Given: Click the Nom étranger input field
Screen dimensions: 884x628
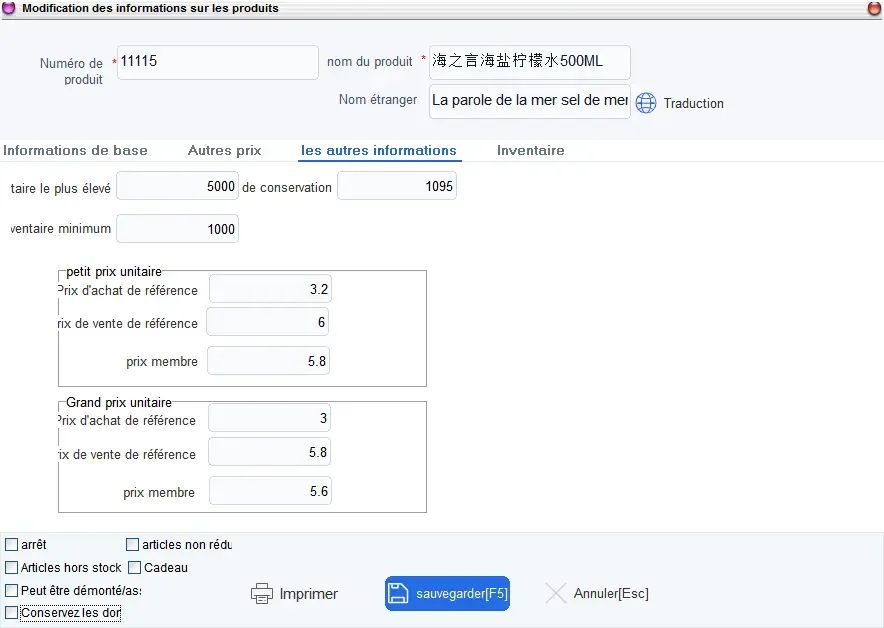Looking at the screenshot, I should click(530, 101).
